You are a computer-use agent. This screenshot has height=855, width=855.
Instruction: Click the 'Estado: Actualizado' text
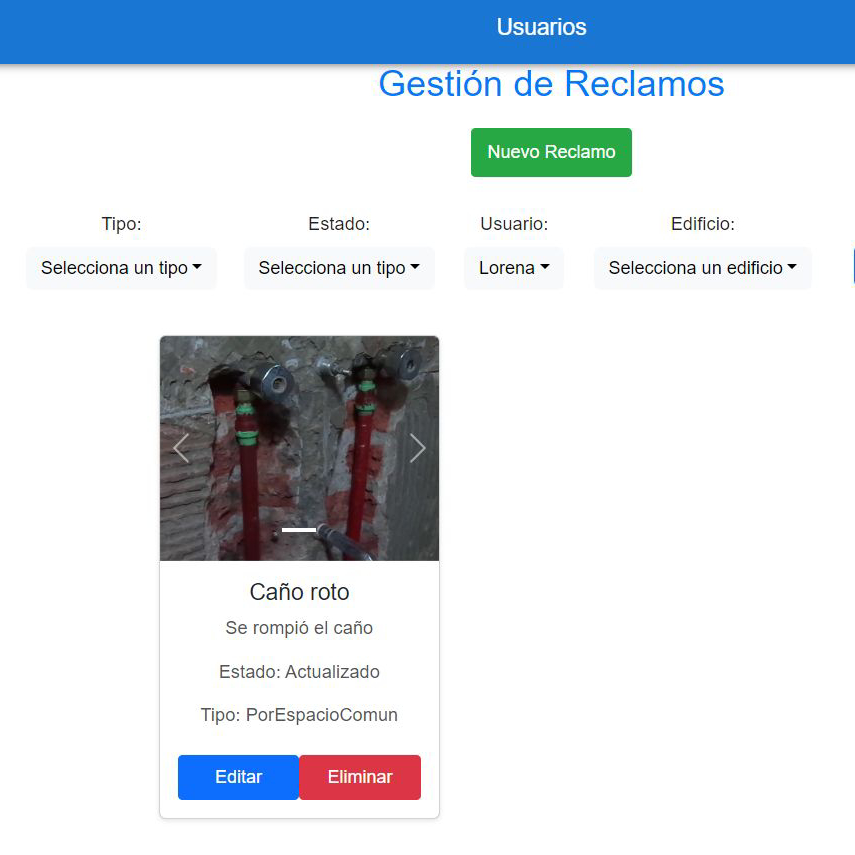299,672
